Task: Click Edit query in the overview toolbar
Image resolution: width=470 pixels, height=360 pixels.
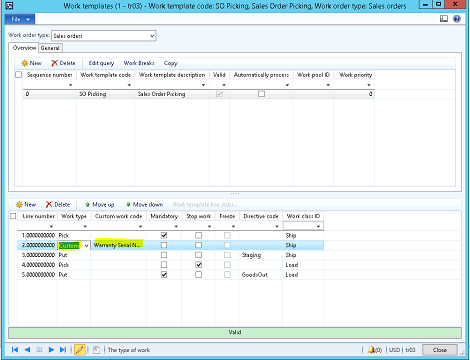Action: tap(101, 63)
